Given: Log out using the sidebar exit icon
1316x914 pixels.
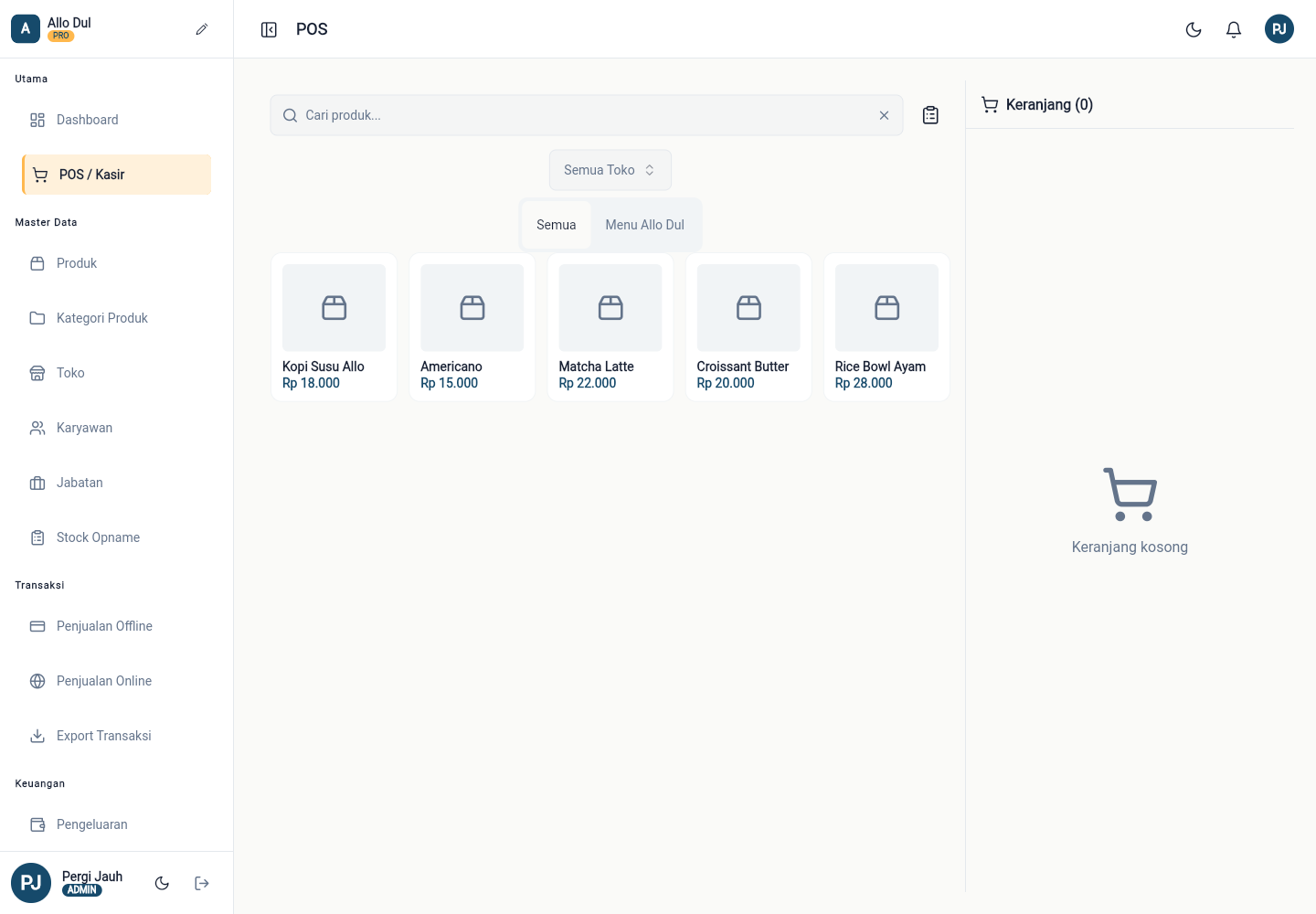Looking at the screenshot, I should coord(202,883).
